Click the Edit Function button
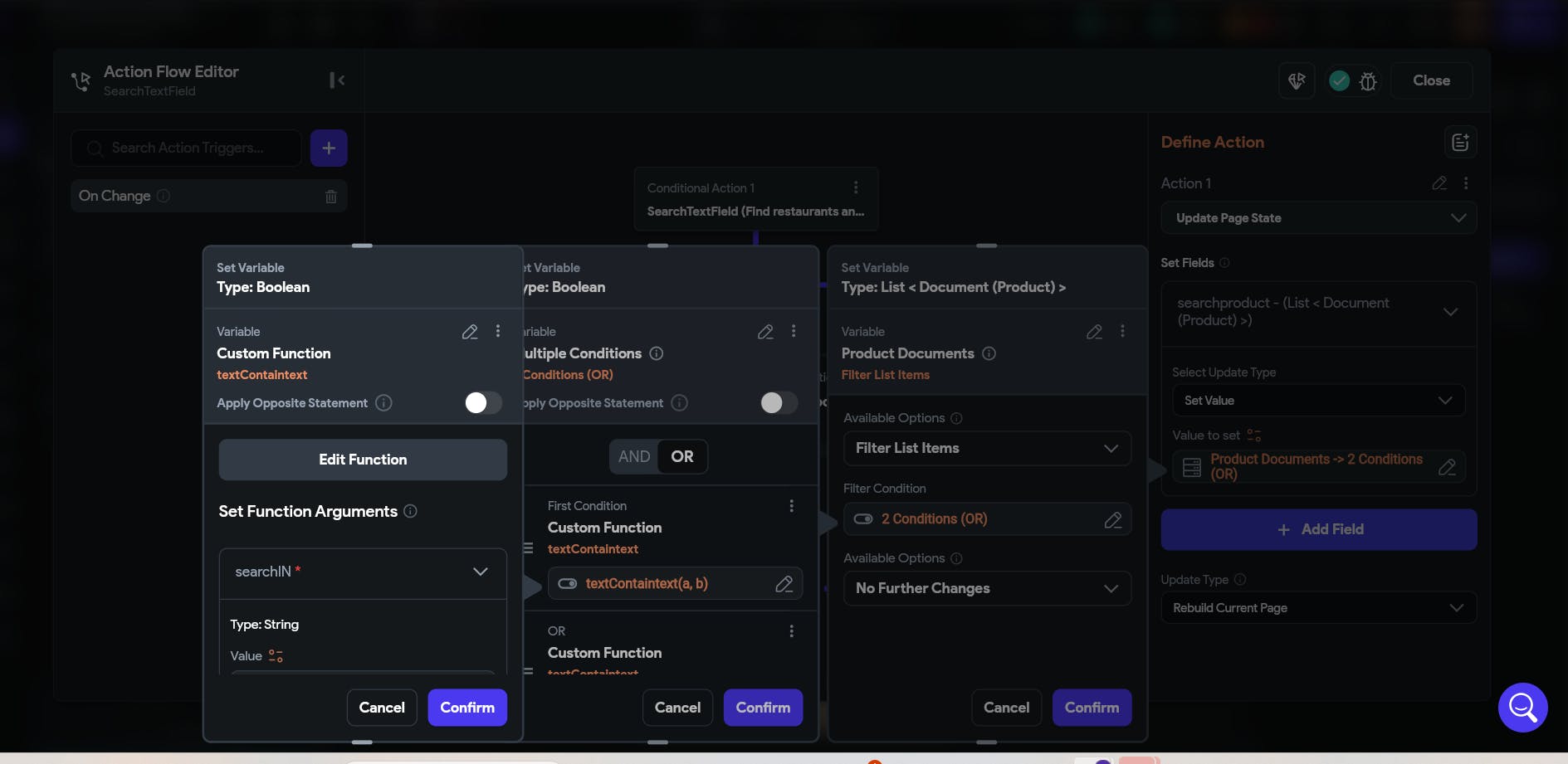This screenshot has height=764, width=1568. click(363, 460)
